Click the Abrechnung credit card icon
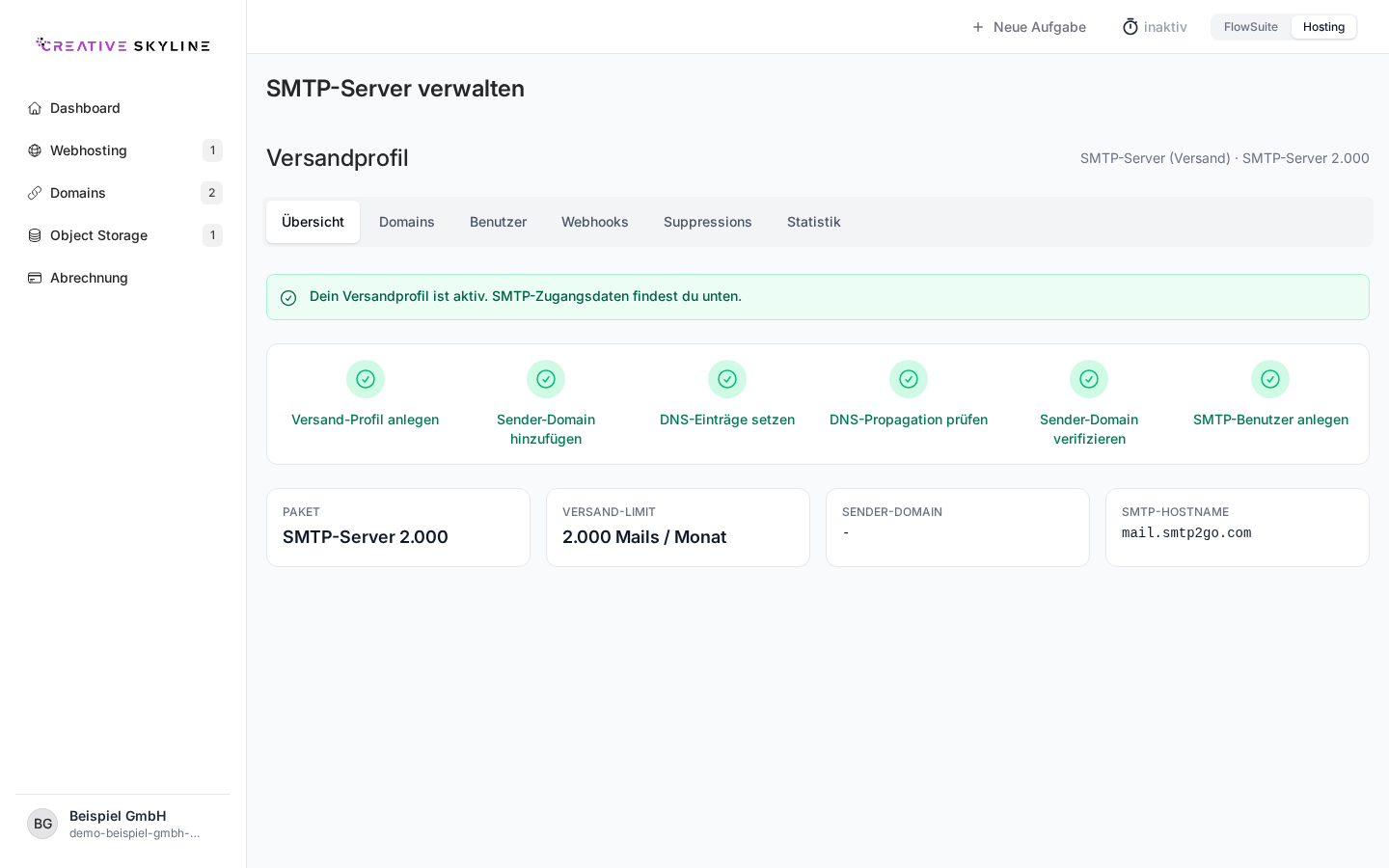Image resolution: width=1389 pixels, height=868 pixels. pyautogui.click(x=35, y=278)
